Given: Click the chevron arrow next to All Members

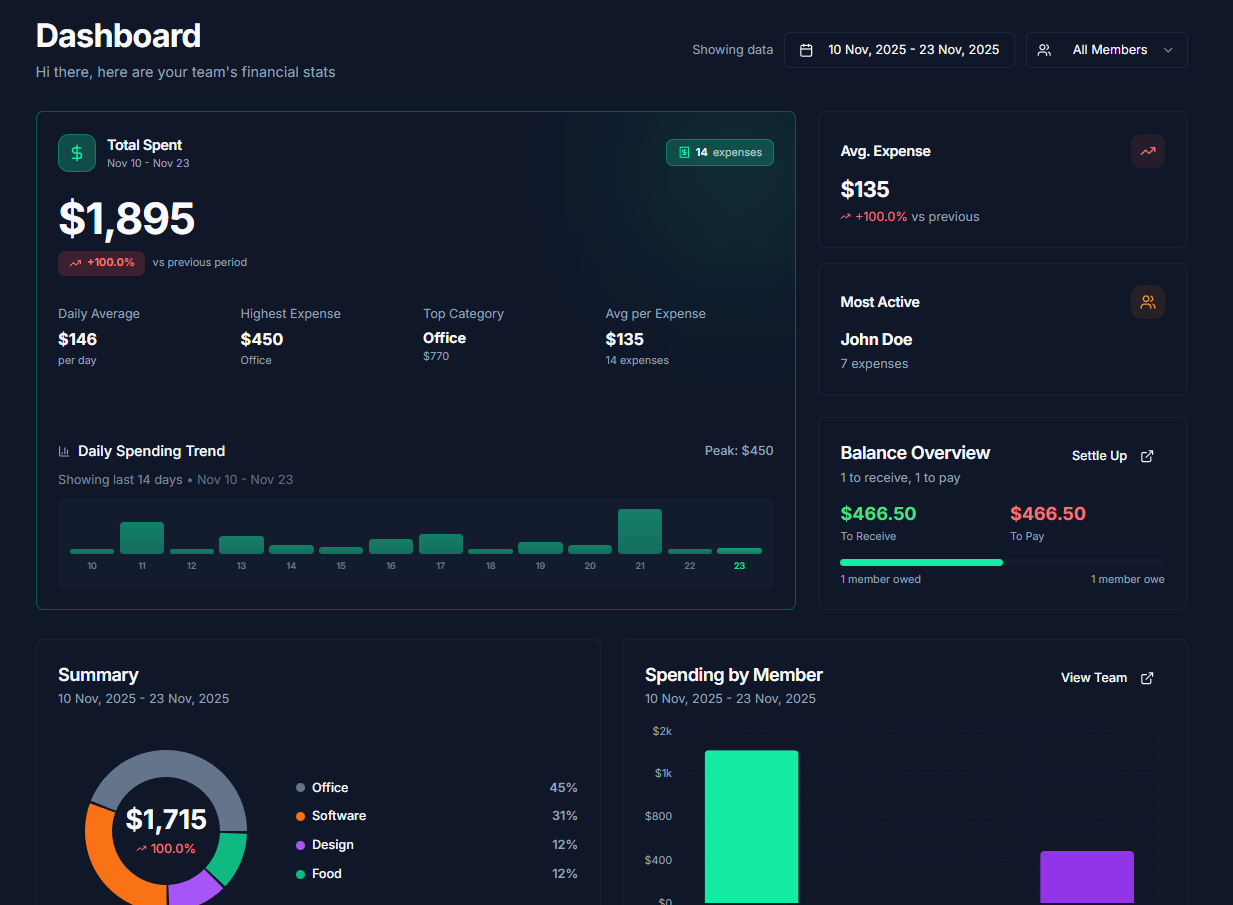Looking at the screenshot, I should coord(1167,49).
